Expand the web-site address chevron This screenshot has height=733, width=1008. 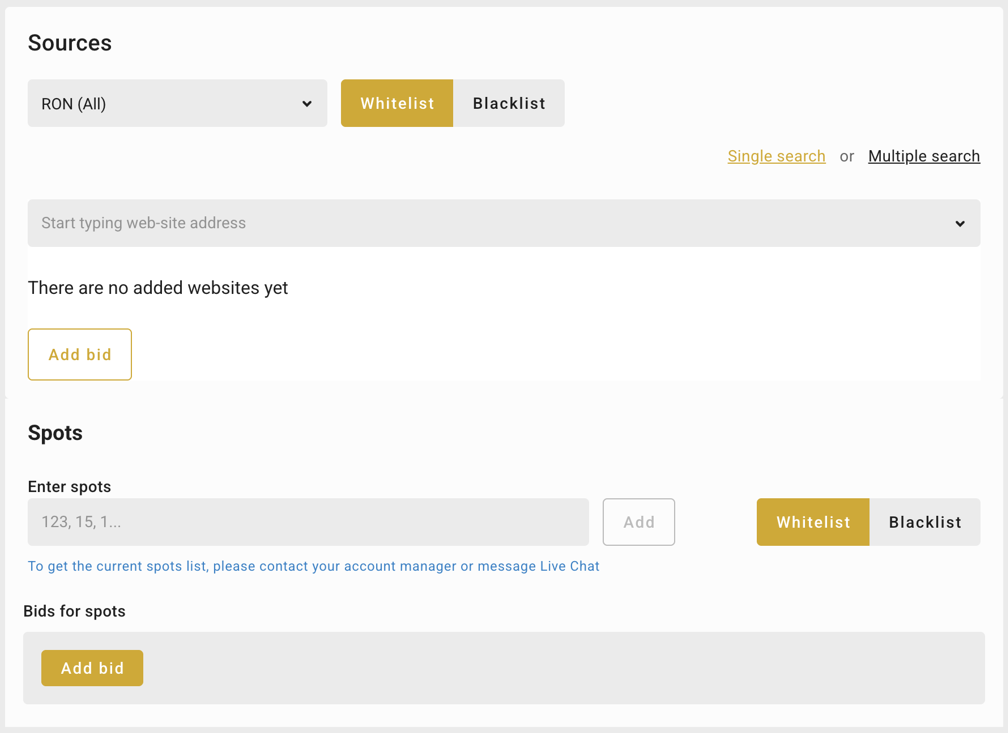[x=959, y=224]
